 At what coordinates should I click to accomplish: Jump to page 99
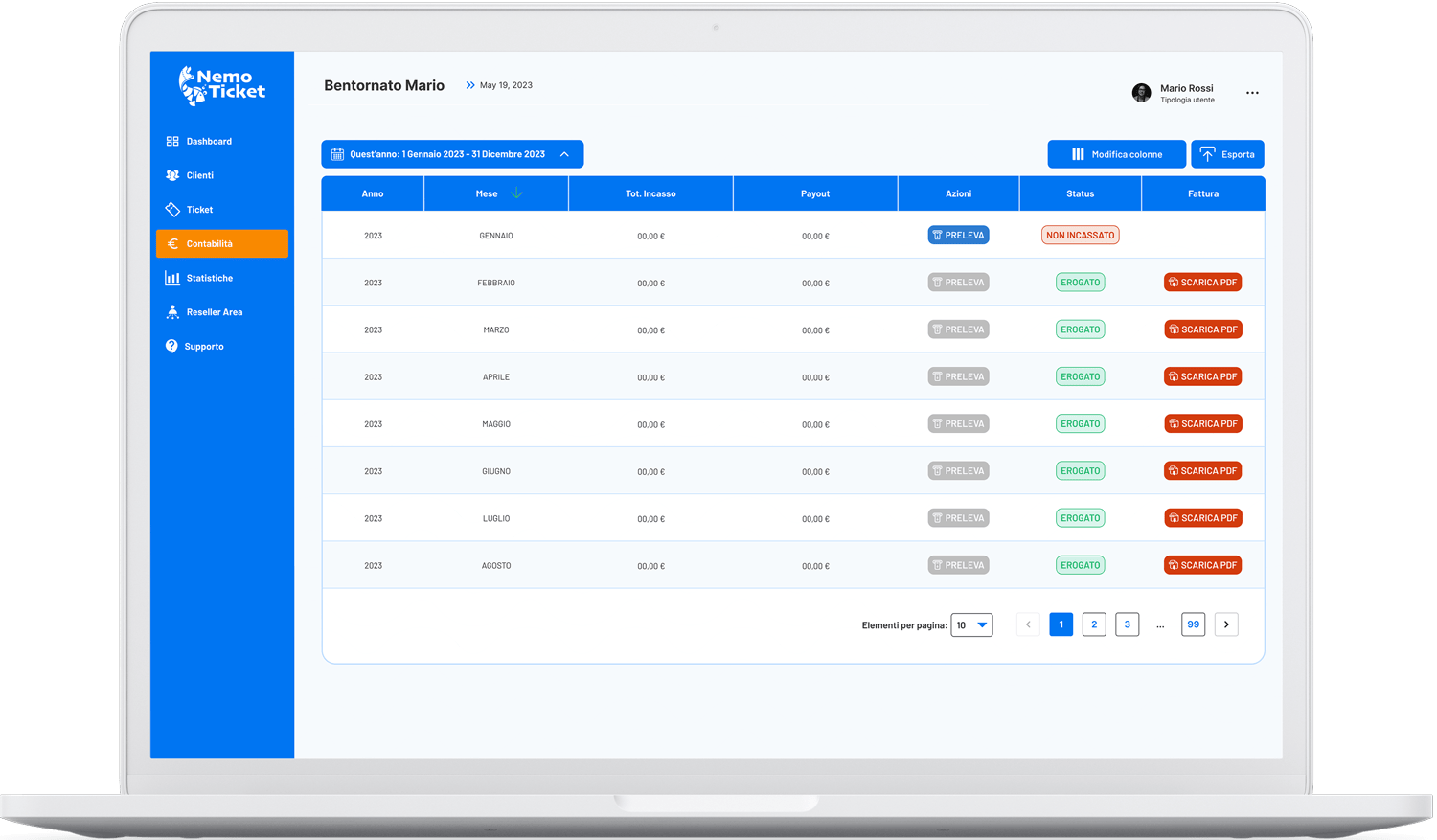[x=1193, y=624]
